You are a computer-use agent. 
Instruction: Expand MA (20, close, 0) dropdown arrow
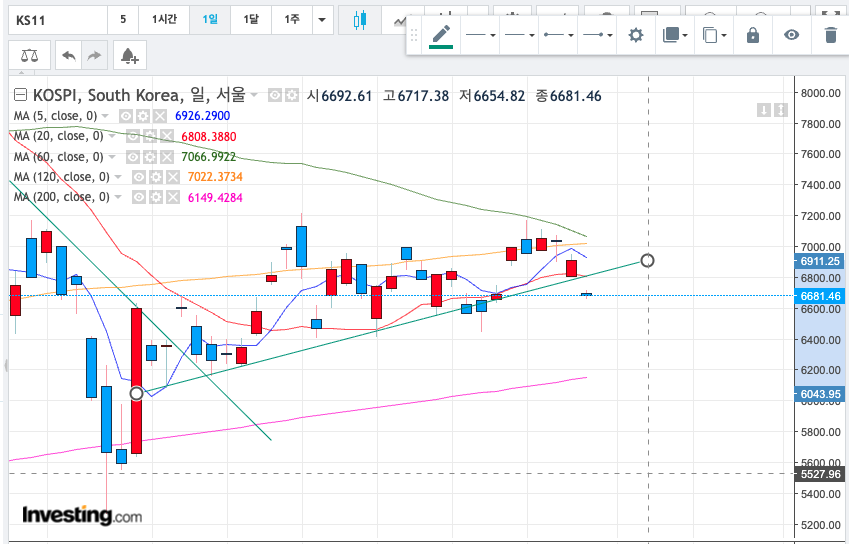pyautogui.click(x=112, y=136)
